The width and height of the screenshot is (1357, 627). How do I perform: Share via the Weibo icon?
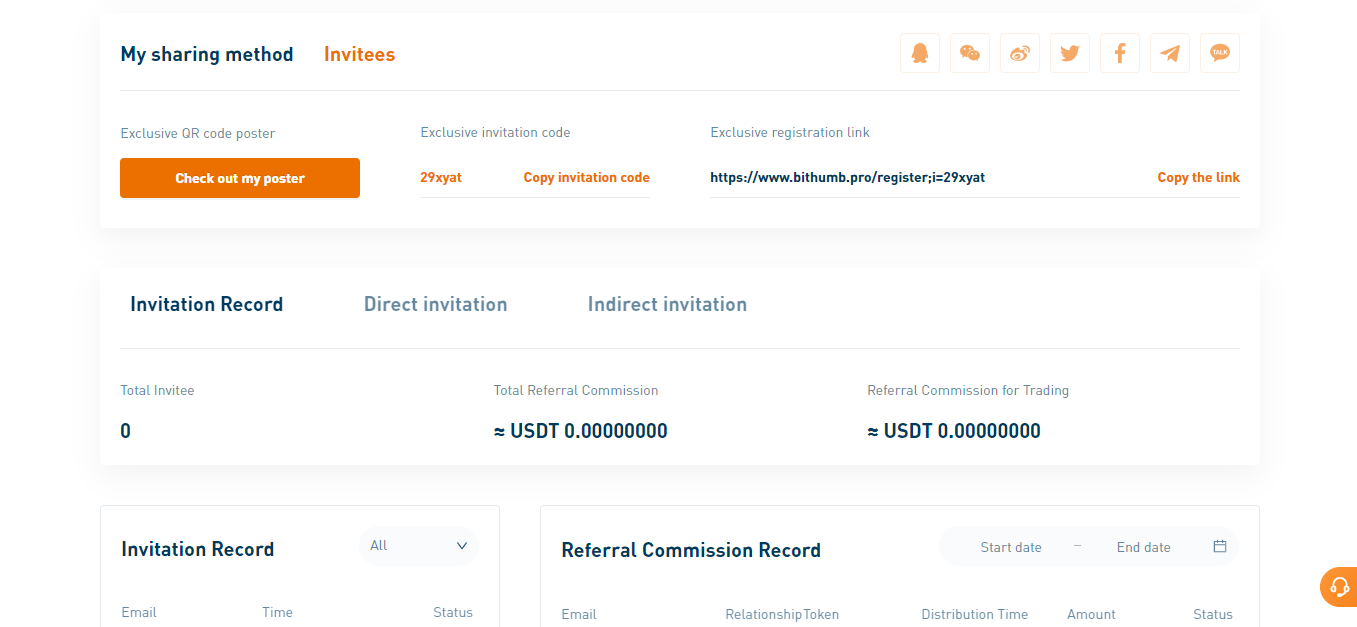[1020, 53]
